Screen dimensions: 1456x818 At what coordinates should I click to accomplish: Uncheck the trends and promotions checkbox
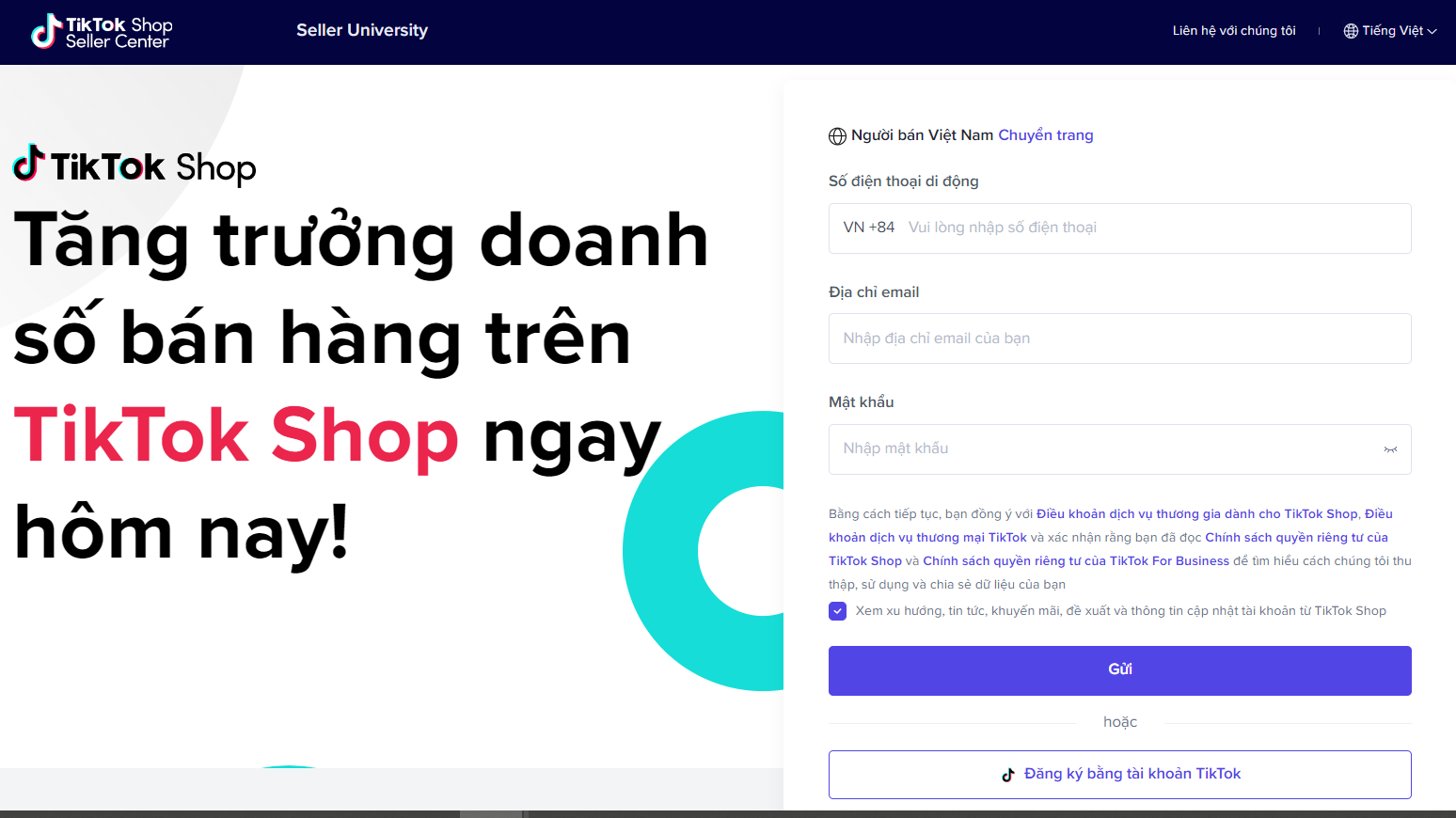(837, 611)
